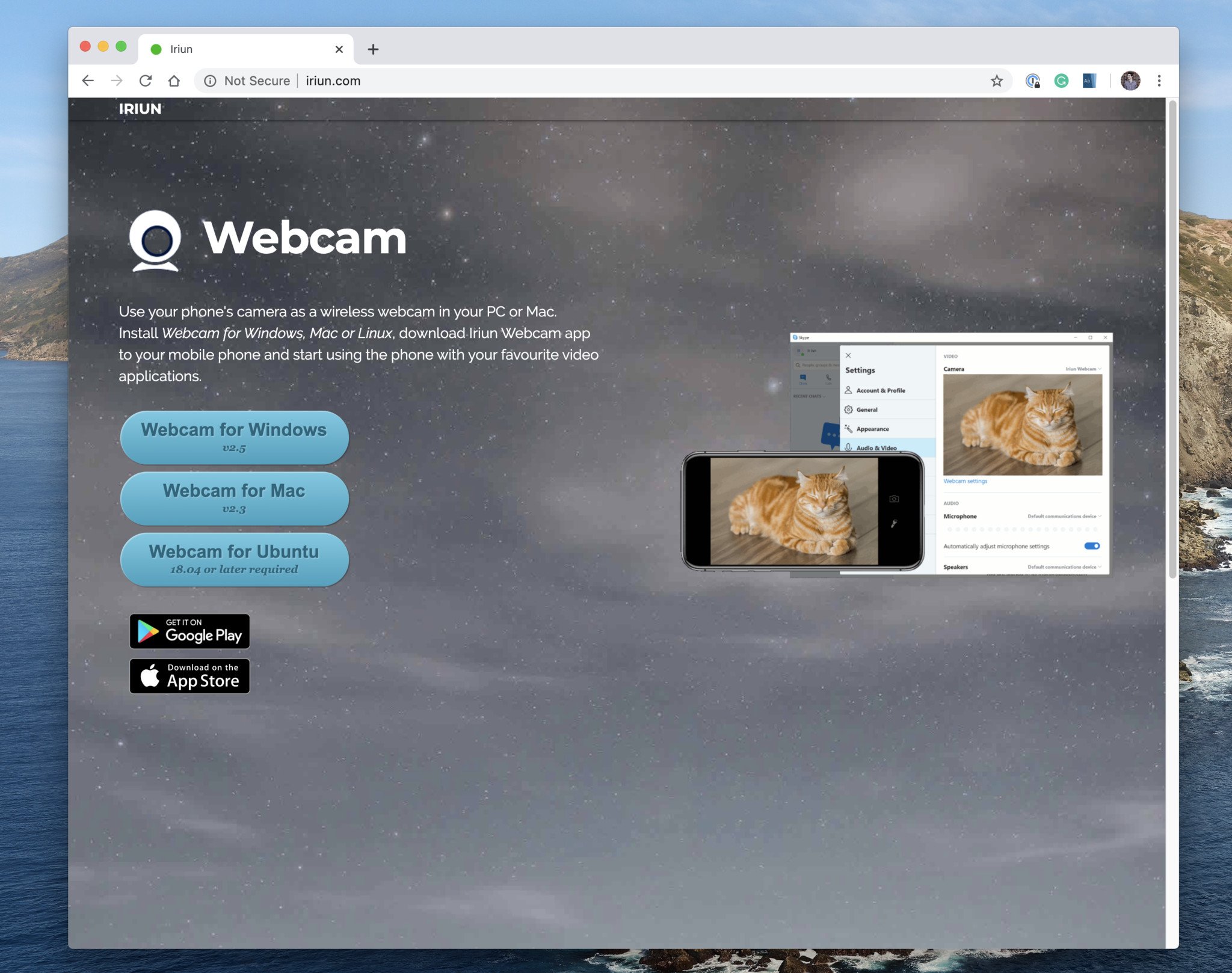The height and width of the screenshot is (973, 1232).
Task: Click the bookmark star icon
Action: pyautogui.click(x=997, y=80)
